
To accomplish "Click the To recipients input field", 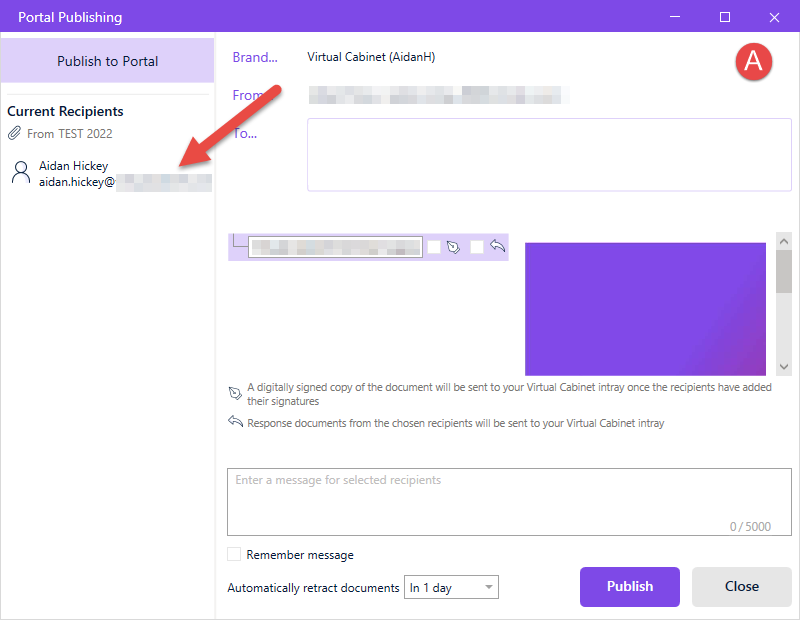I will click(x=549, y=155).
